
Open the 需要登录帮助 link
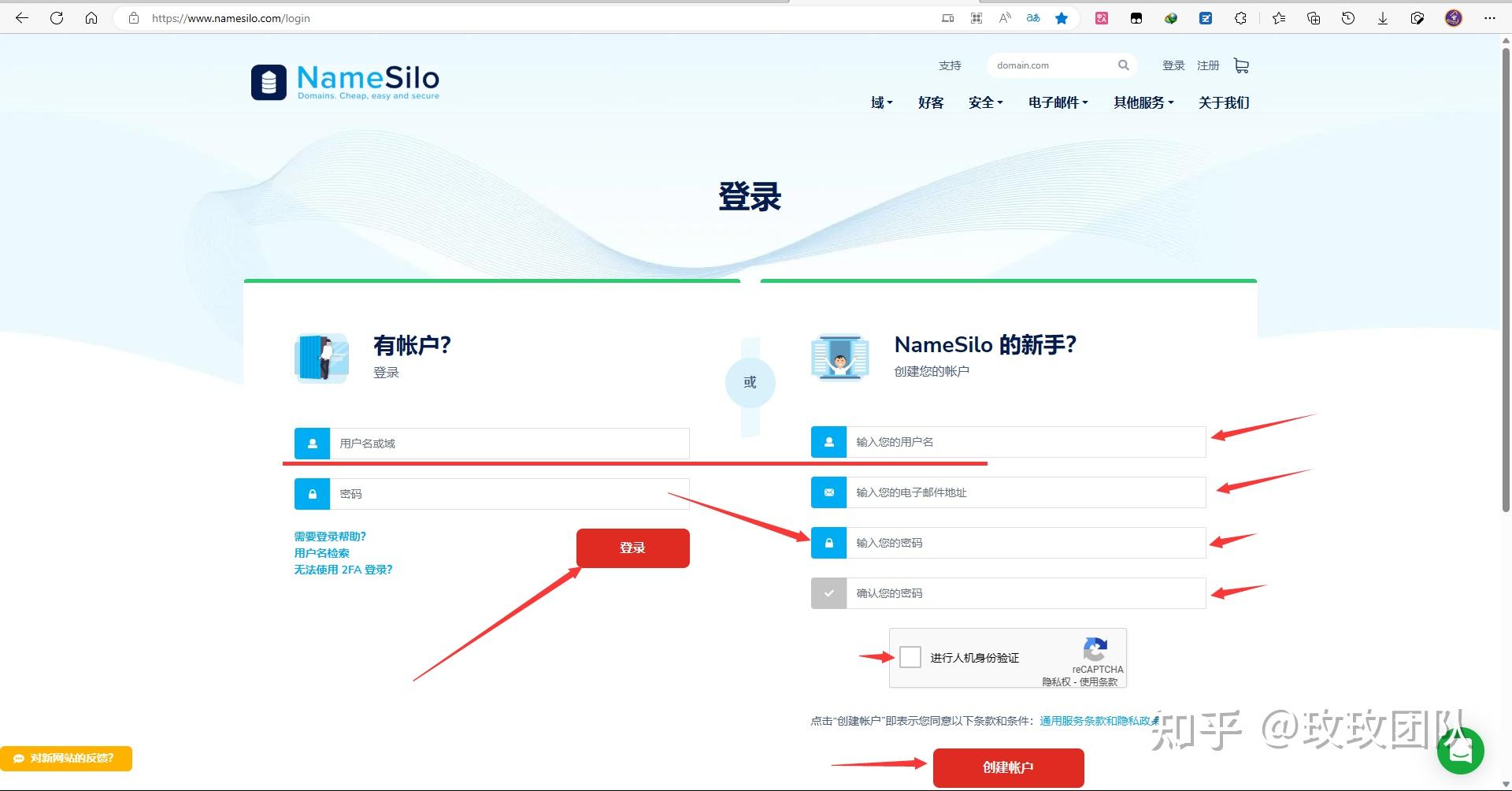coord(330,536)
